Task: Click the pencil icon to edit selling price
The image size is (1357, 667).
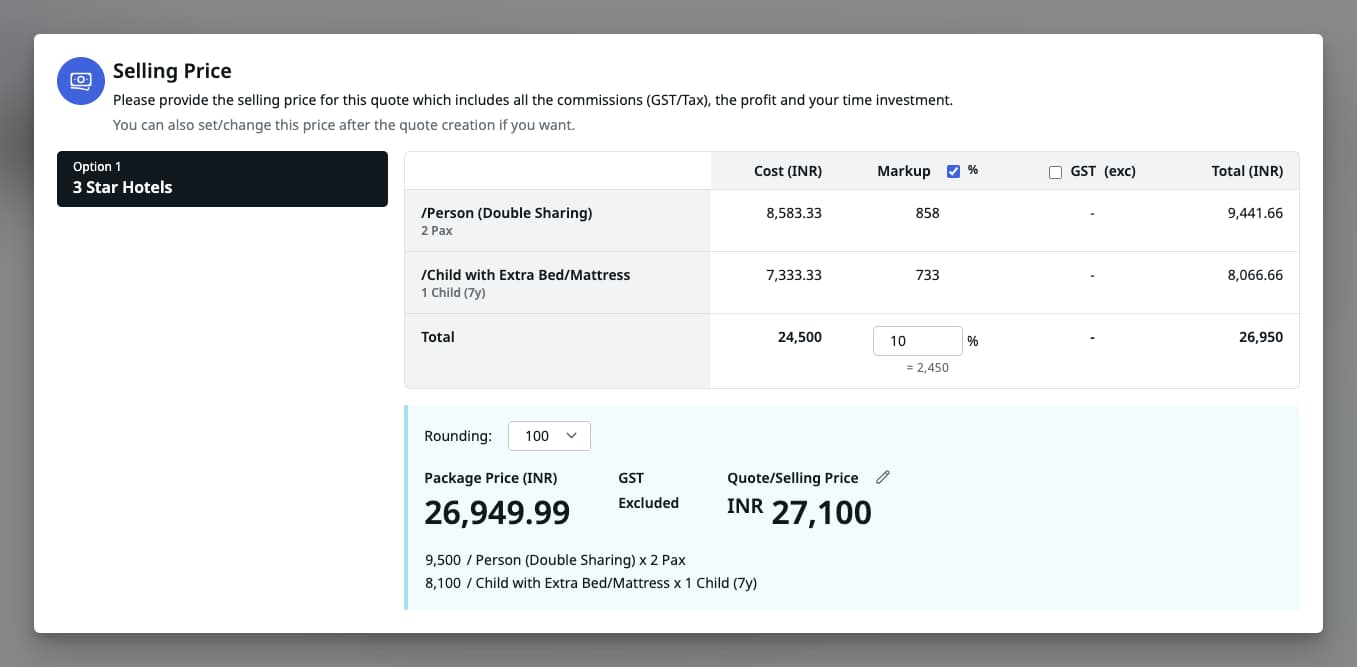Action: click(x=882, y=477)
